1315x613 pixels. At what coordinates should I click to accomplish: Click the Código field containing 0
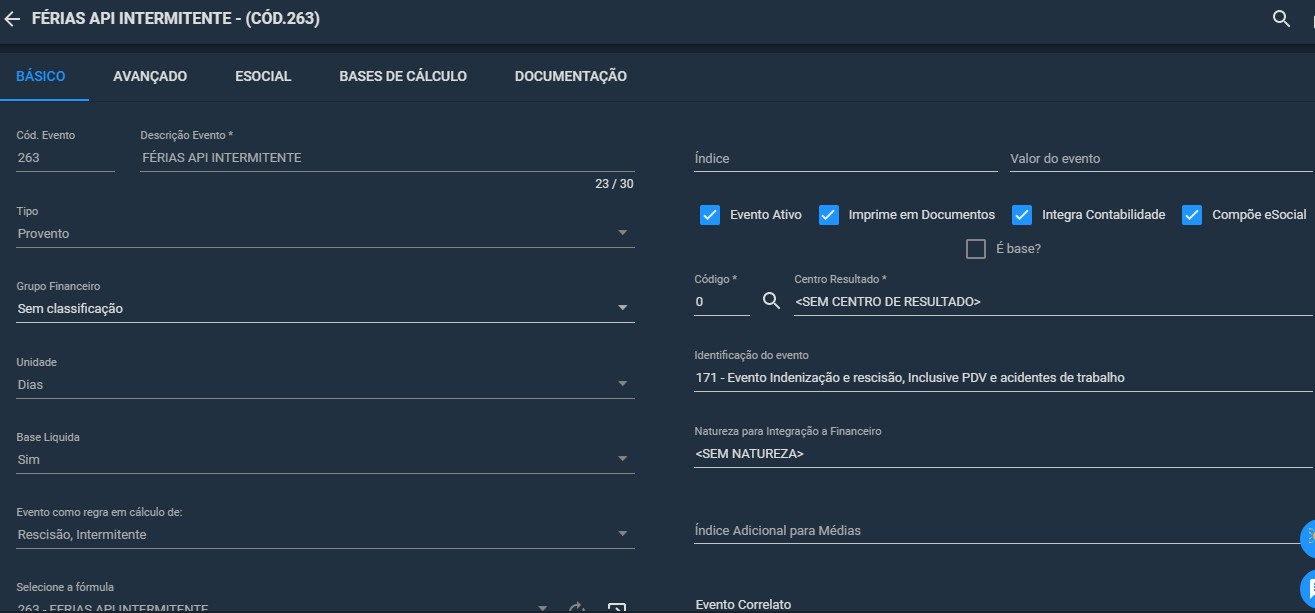click(722, 302)
